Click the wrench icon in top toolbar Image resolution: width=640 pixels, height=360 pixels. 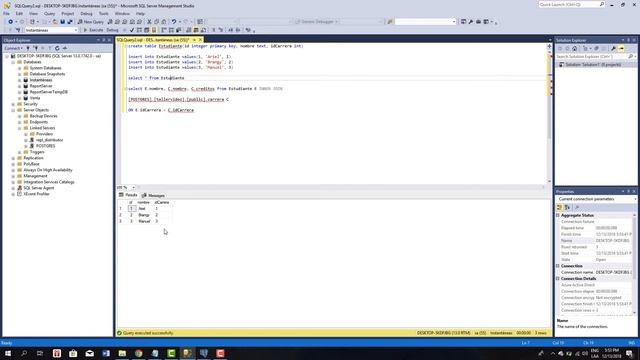coord(471,22)
